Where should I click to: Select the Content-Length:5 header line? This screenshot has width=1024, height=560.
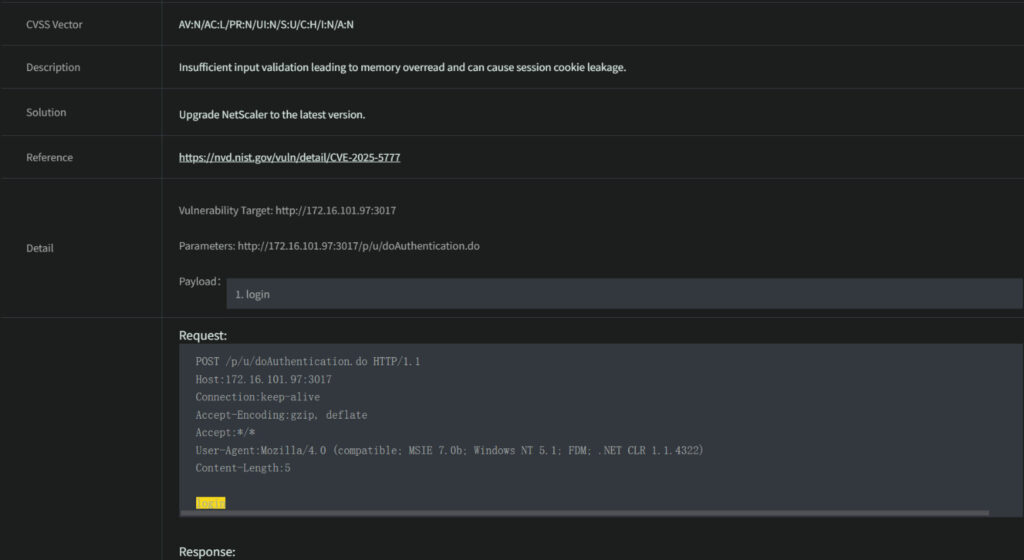243,467
